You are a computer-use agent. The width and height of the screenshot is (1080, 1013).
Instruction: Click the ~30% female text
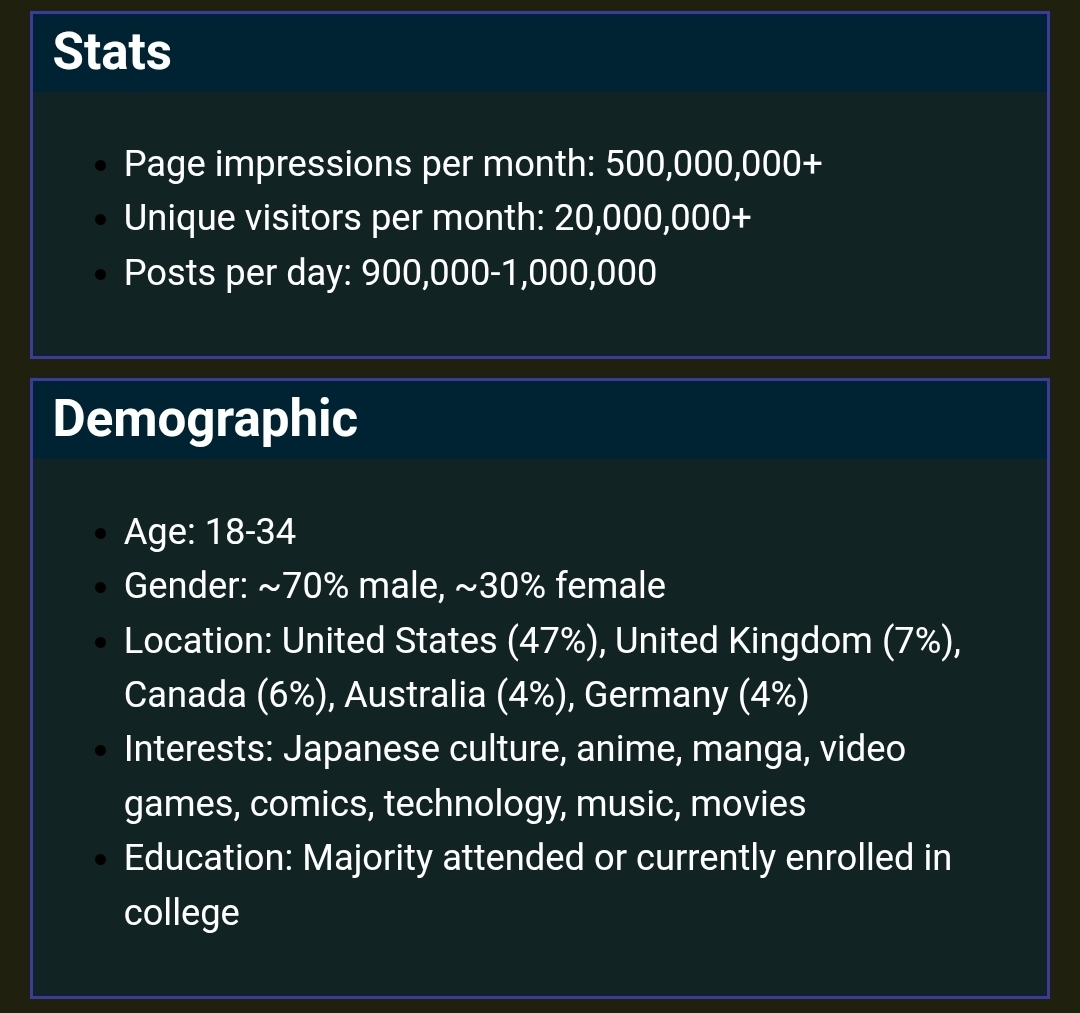pyautogui.click(x=561, y=586)
